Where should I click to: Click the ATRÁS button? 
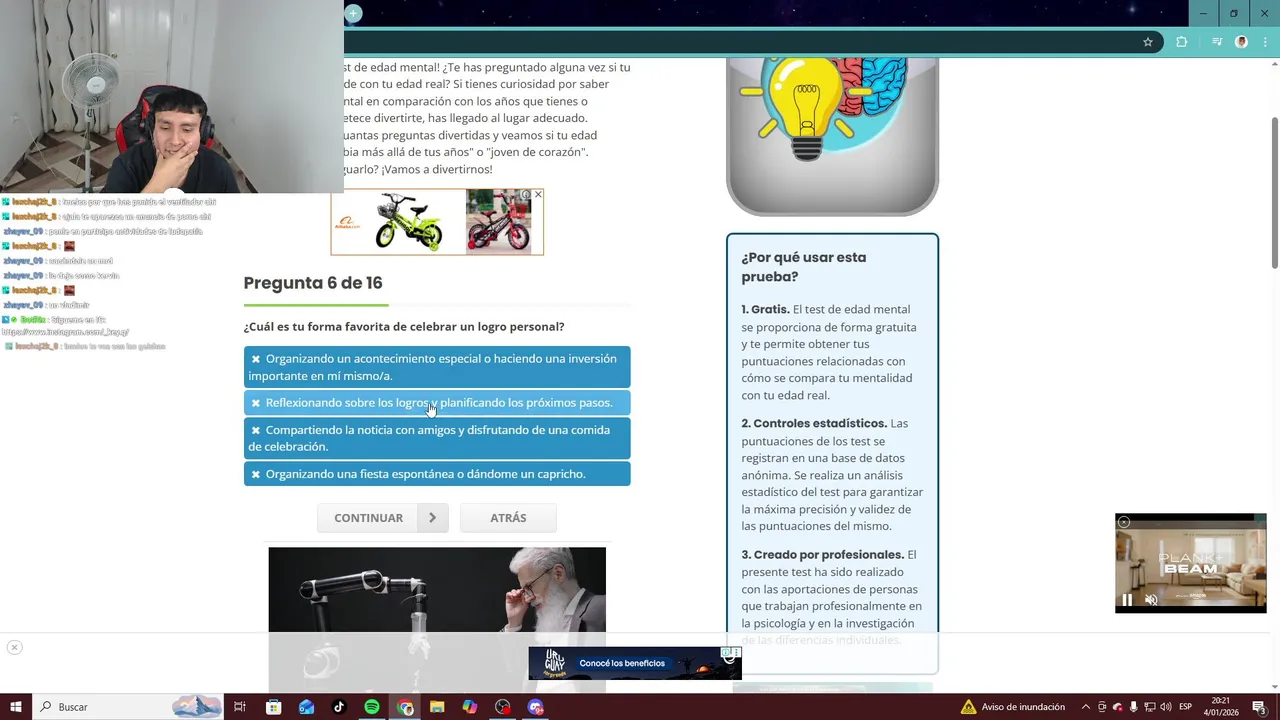[x=508, y=518]
